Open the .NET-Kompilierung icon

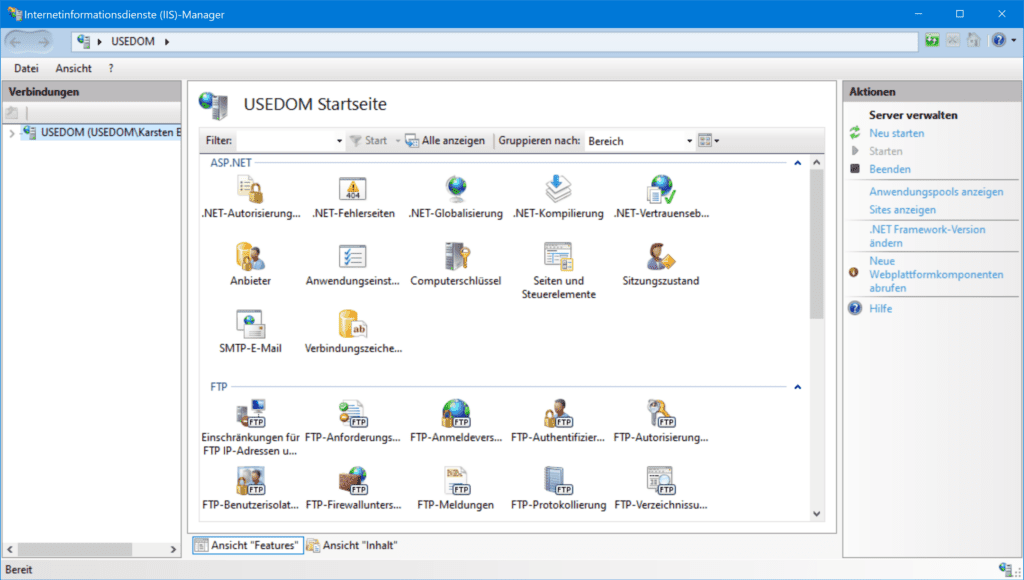point(558,189)
